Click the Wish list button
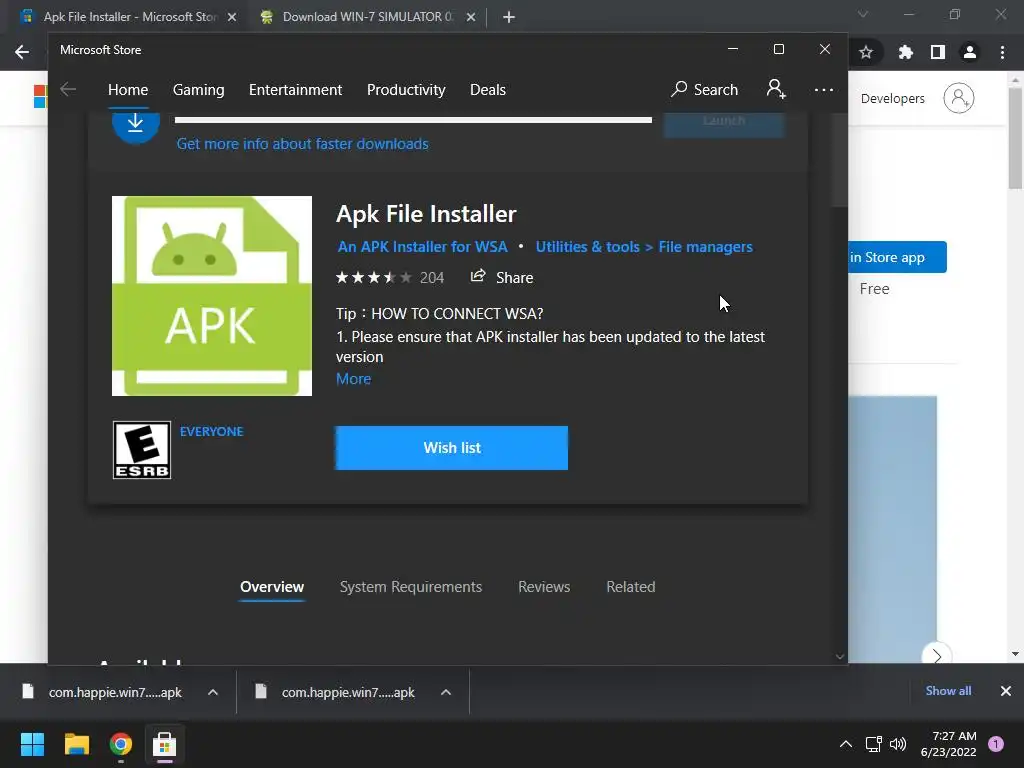The width and height of the screenshot is (1024, 768). 451,448
